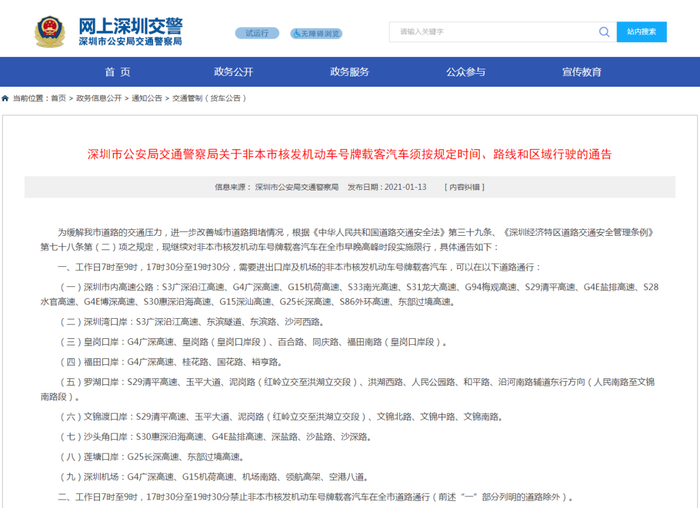The width and height of the screenshot is (700, 508).
Task: Click the red announcement headline
Action: point(350,154)
